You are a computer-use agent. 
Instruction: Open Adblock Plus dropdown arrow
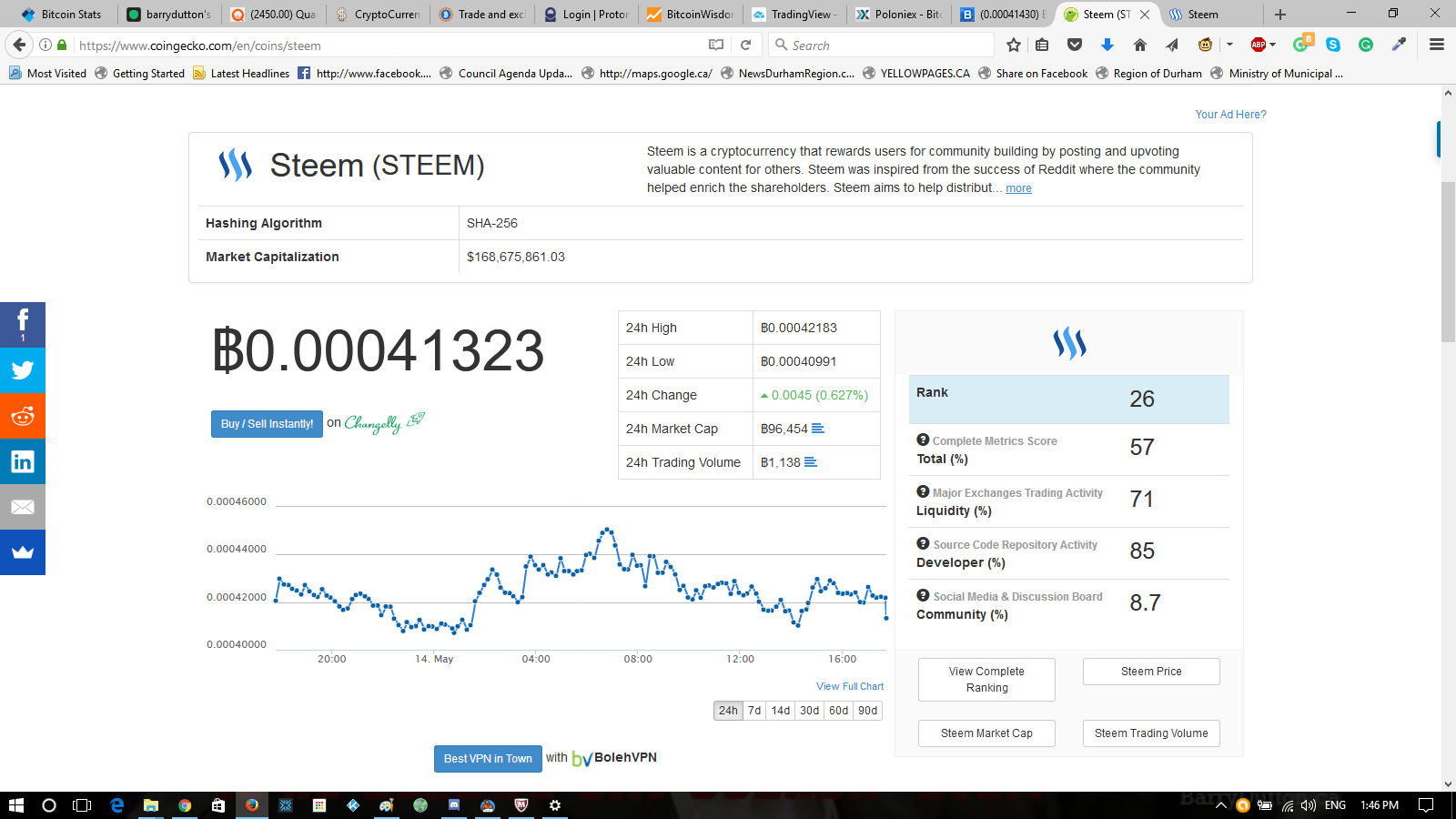pyautogui.click(x=1273, y=45)
